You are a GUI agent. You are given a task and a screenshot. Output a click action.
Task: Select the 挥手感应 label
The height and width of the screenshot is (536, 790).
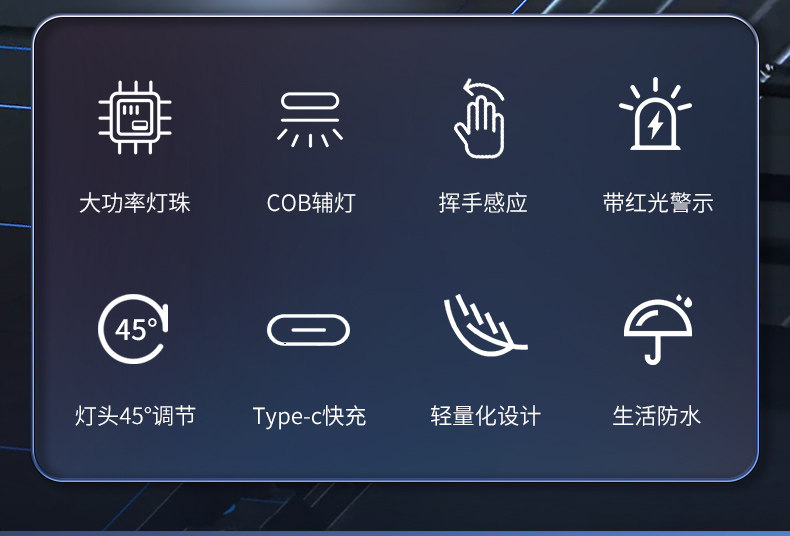pos(483,203)
